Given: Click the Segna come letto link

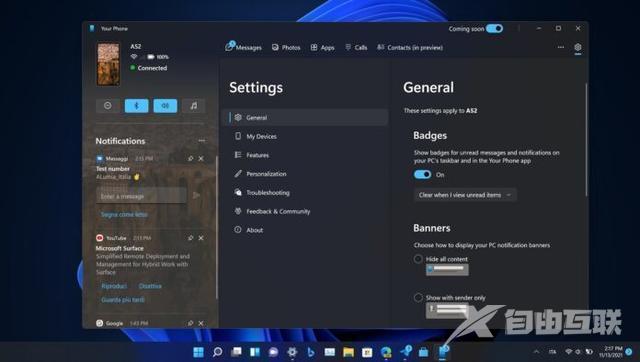Looking at the screenshot, I should click(x=124, y=214).
